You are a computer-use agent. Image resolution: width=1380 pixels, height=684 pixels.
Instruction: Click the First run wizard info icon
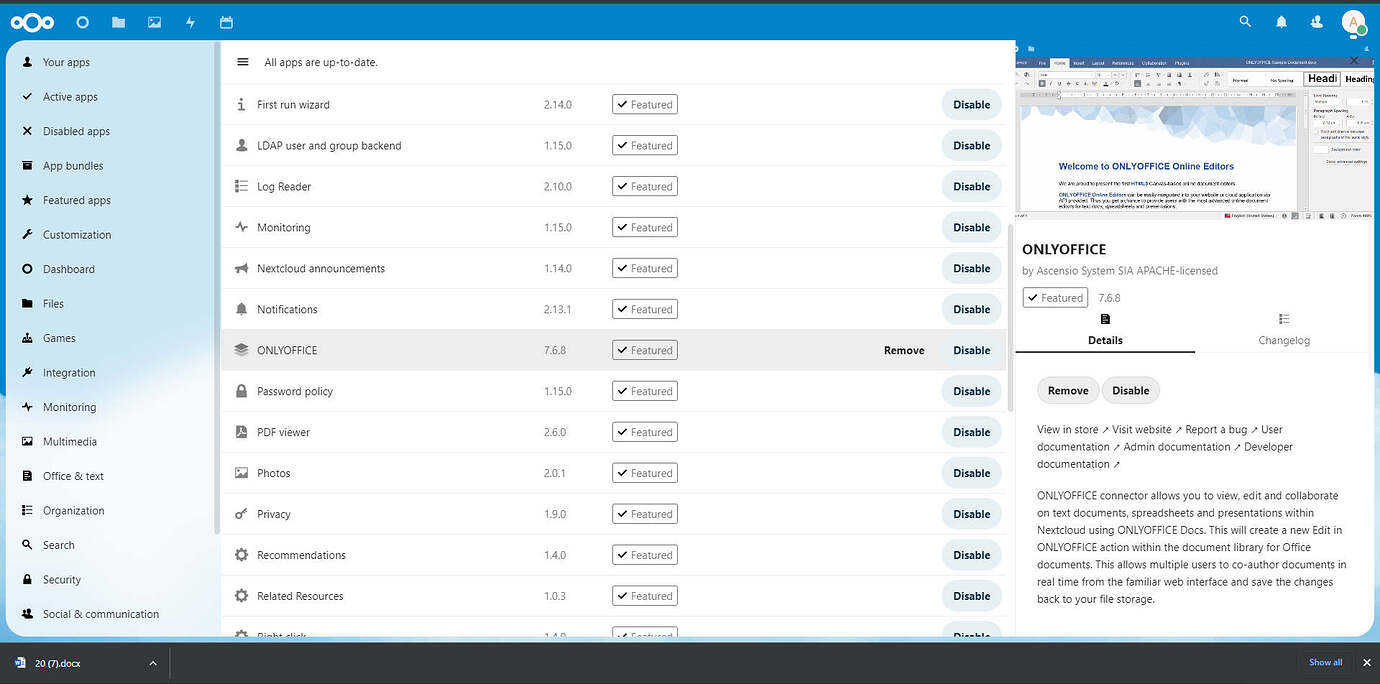[241, 104]
